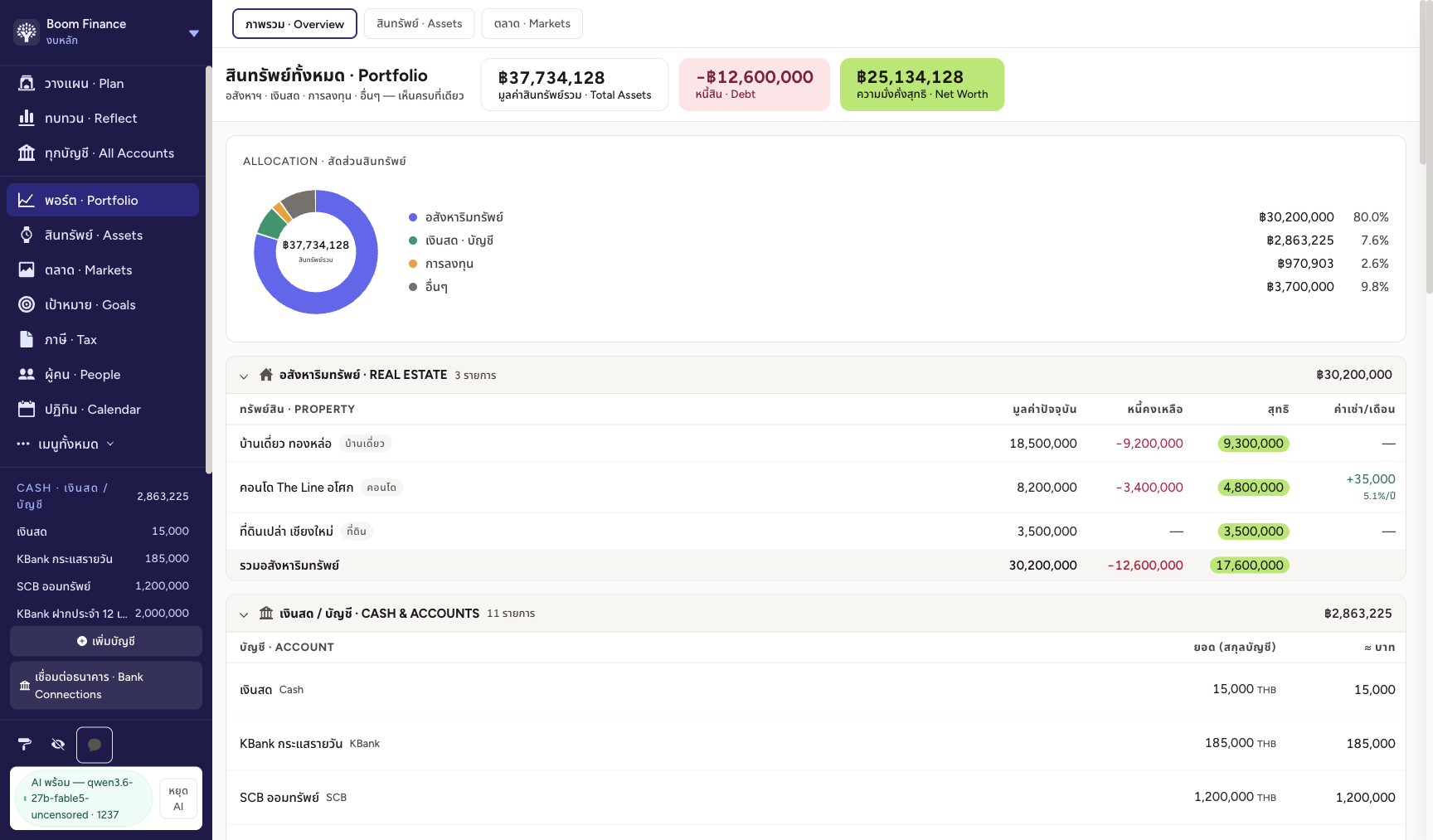Click the 17,600,000 real estate net total
Screen dimensions: 1433x840
[1250, 566]
